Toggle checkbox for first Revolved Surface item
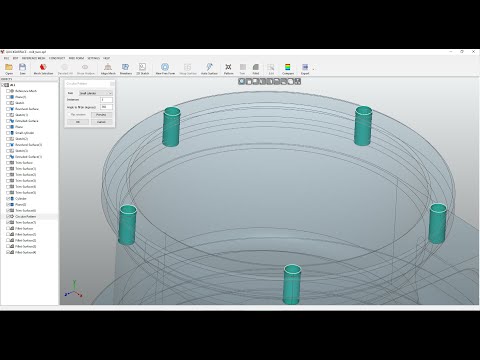 coord(8,109)
